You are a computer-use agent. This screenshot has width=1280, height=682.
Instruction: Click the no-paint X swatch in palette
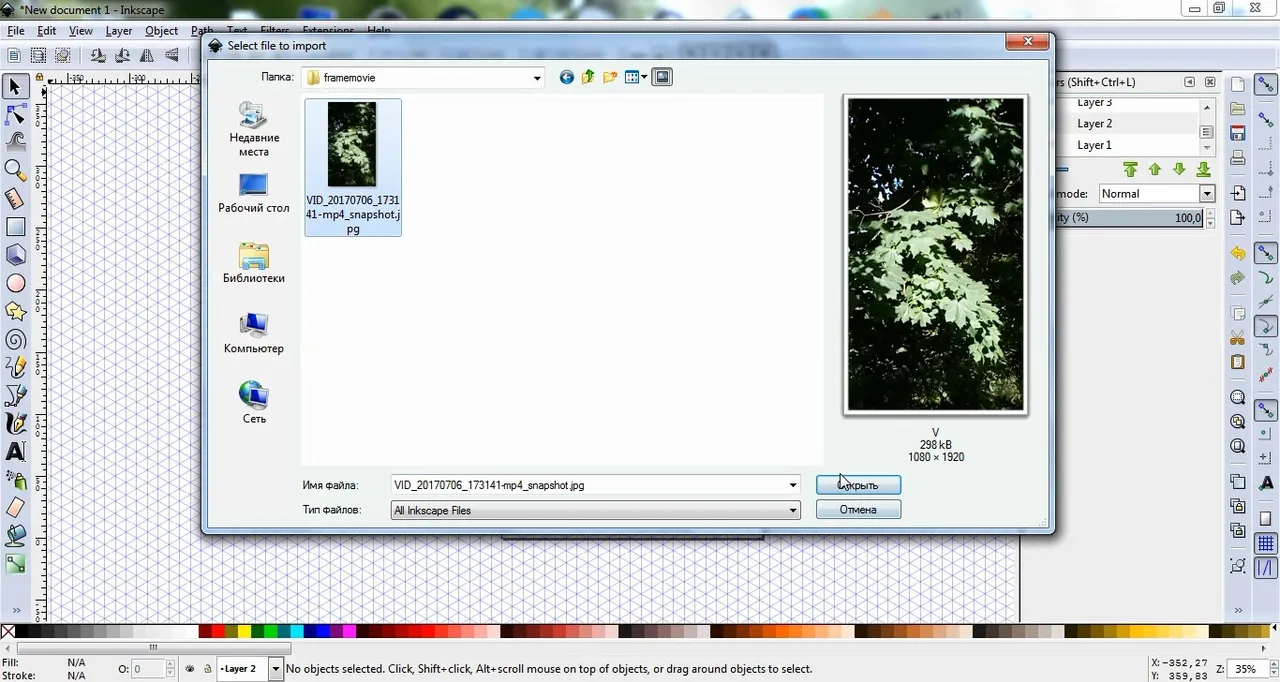[x=8, y=631]
